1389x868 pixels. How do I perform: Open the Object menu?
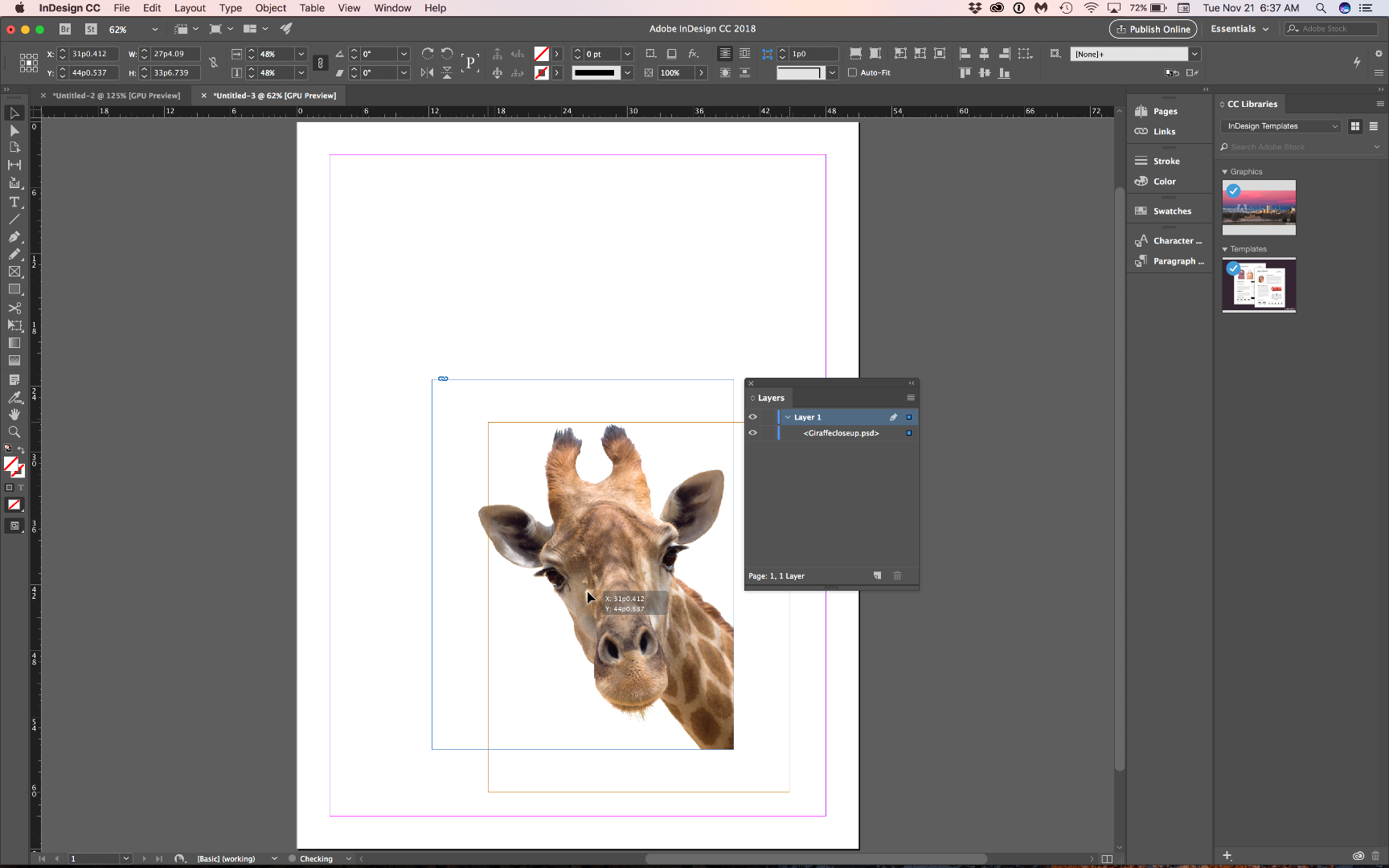pos(270,8)
